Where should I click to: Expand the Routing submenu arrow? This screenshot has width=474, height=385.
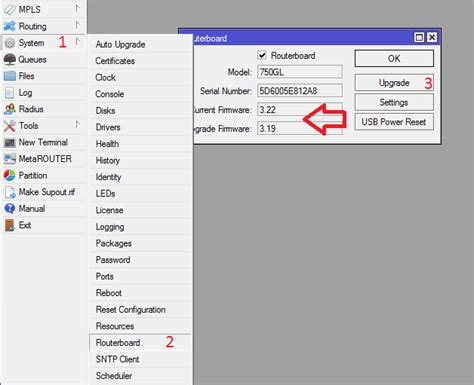[77, 25]
